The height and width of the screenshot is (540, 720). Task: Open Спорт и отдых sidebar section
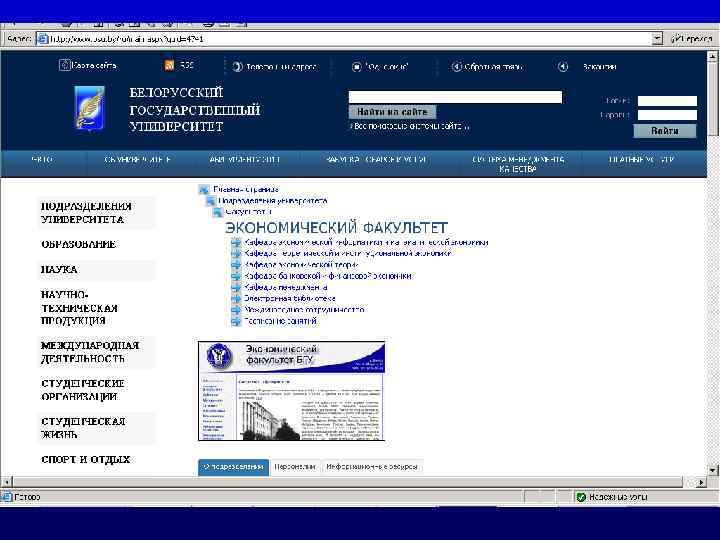(86, 459)
